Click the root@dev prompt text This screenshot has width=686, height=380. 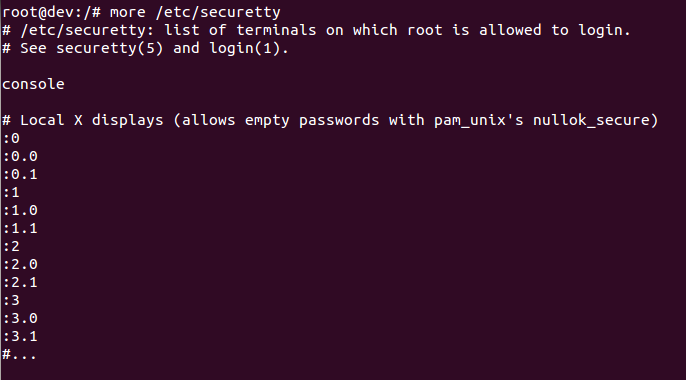[x=52, y=12]
